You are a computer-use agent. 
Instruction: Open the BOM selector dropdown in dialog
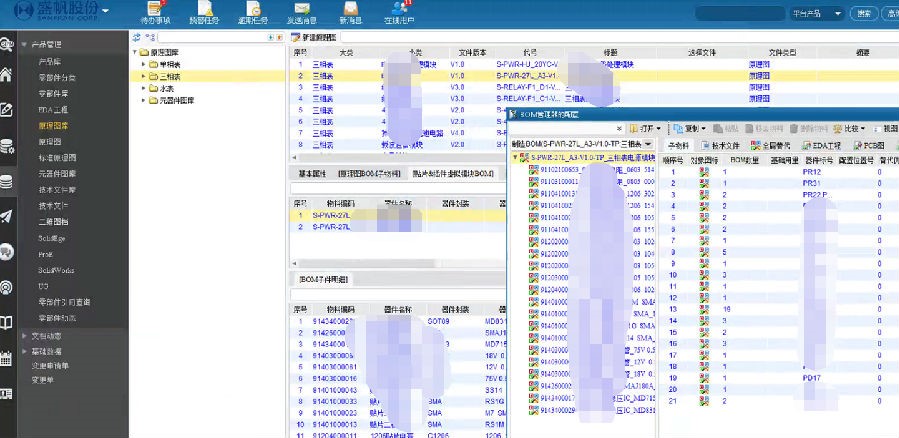coord(648,145)
